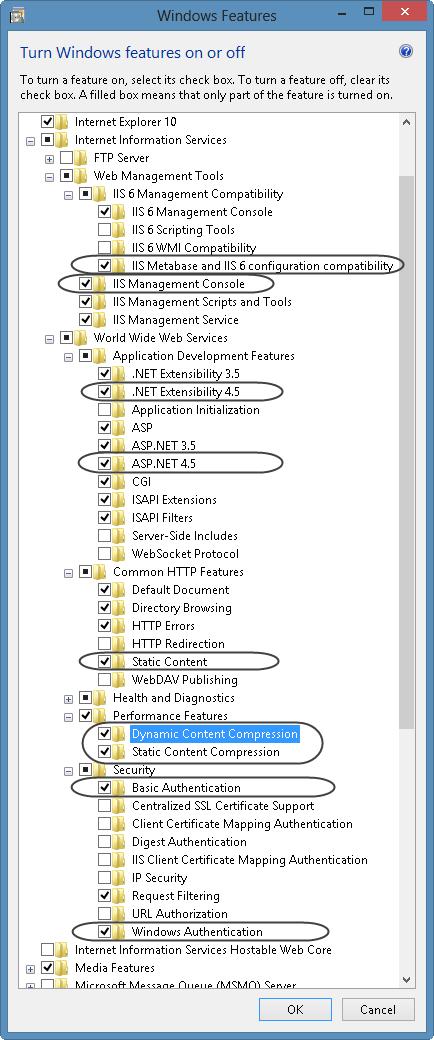Select the Directory Browsing label

pos(181,608)
